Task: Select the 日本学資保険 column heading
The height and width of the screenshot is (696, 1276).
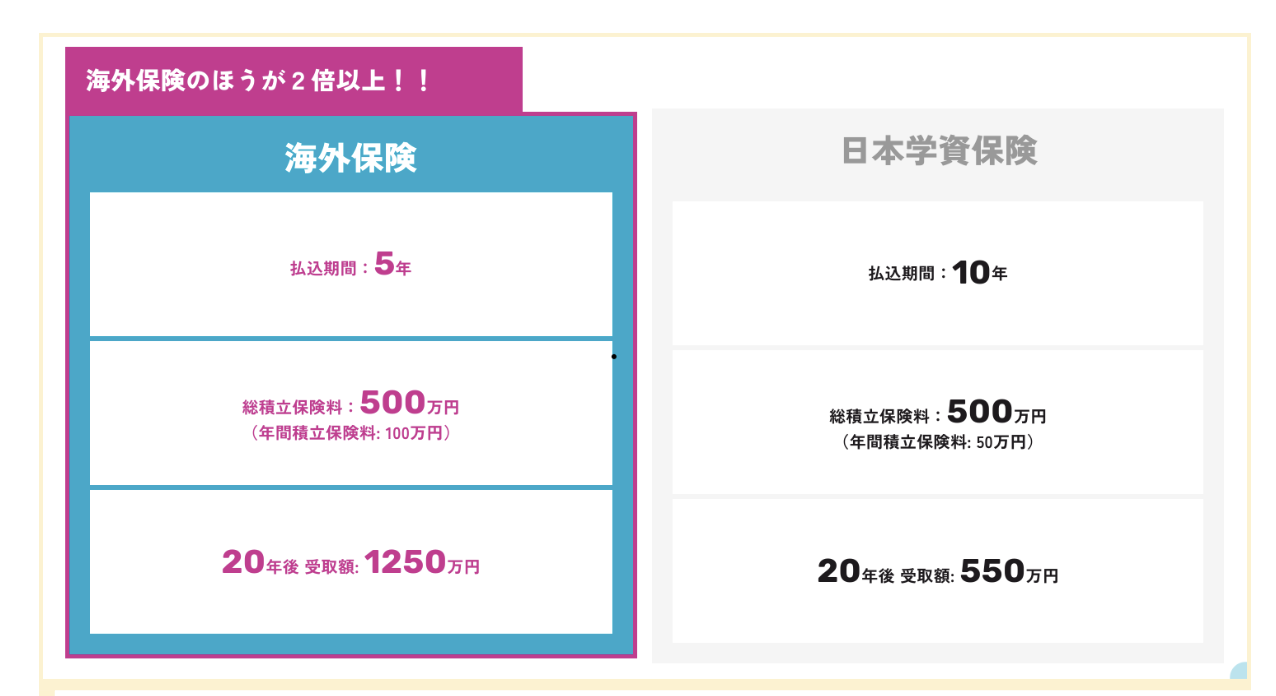Action: click(x=939, y=150)
